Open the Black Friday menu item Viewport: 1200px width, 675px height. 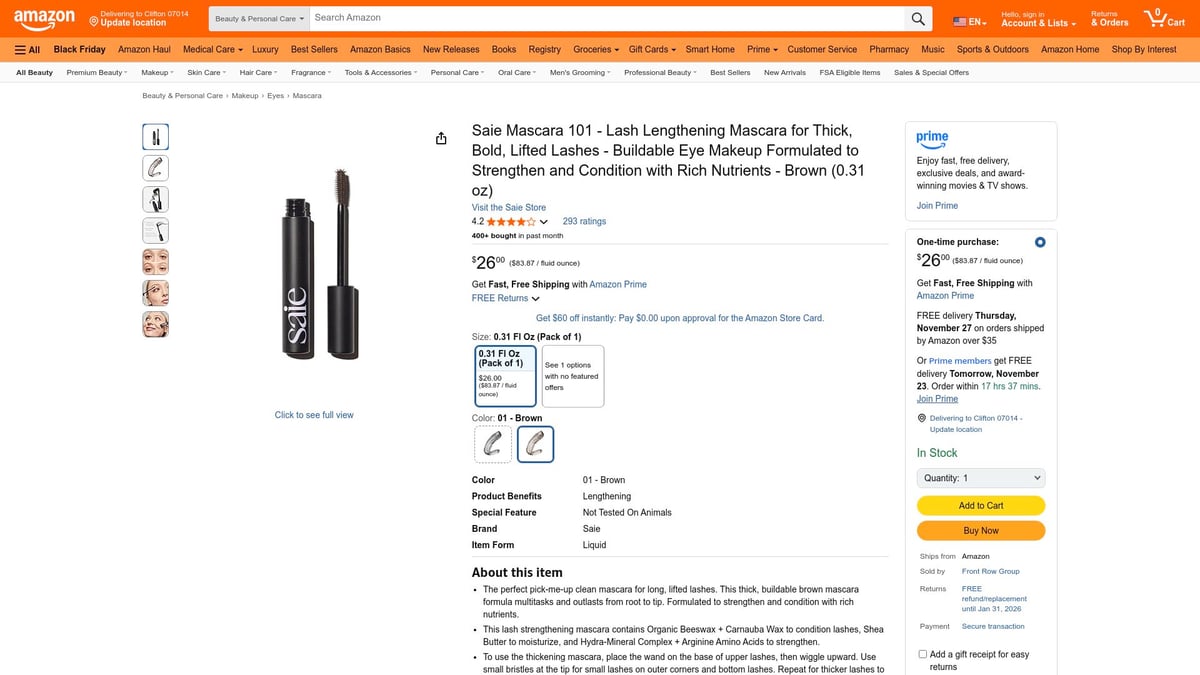tap(78, 48)
